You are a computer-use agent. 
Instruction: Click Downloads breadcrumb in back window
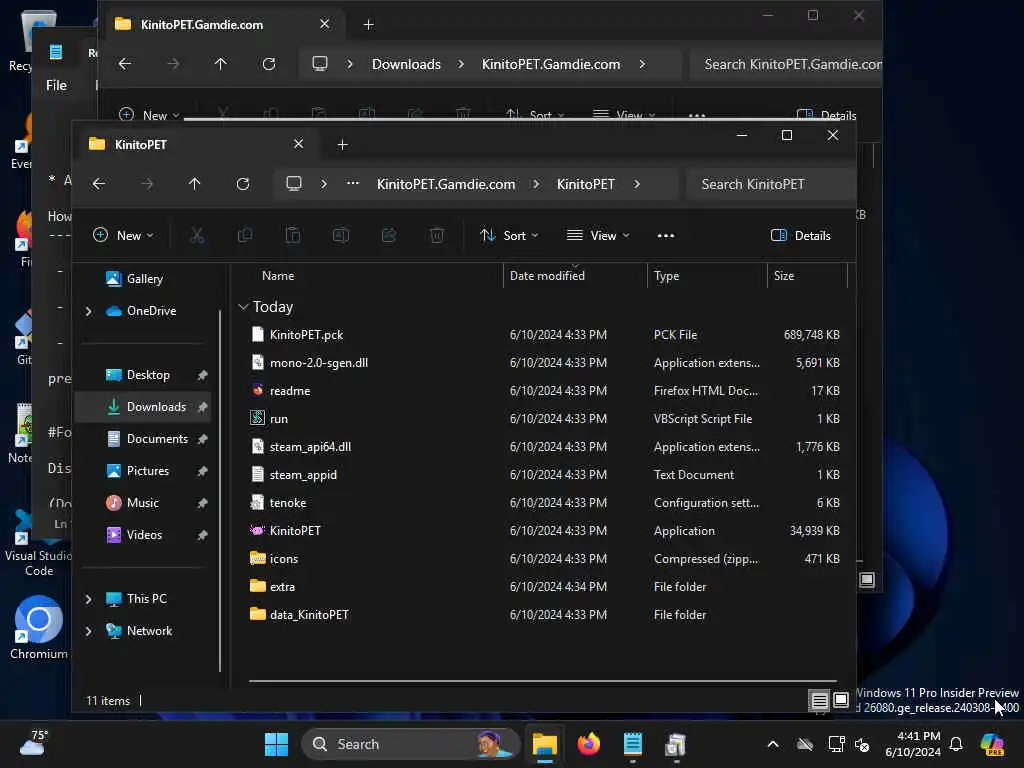[406, 64]
